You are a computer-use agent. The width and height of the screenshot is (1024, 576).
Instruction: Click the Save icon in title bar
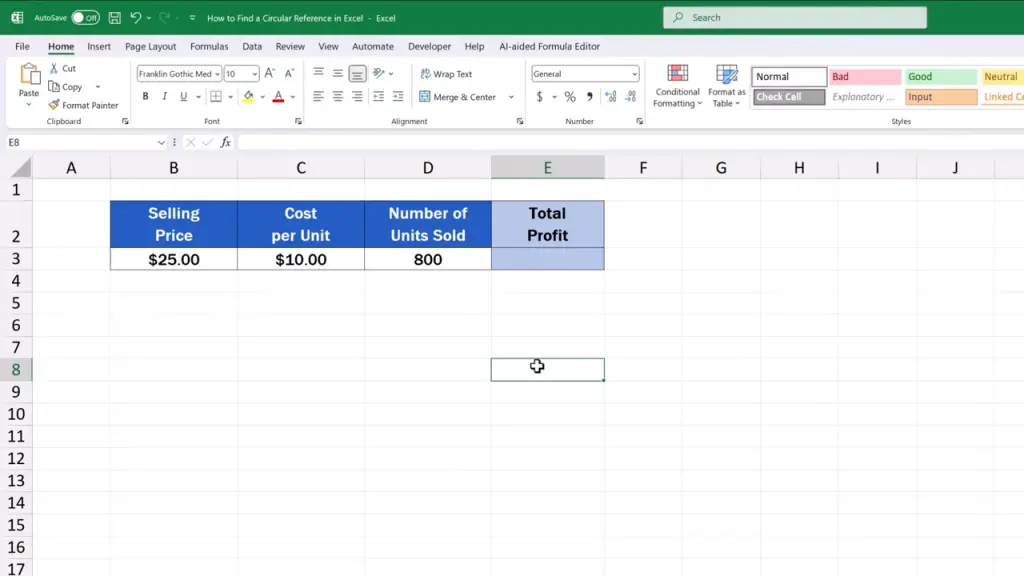tap(114, 18)
